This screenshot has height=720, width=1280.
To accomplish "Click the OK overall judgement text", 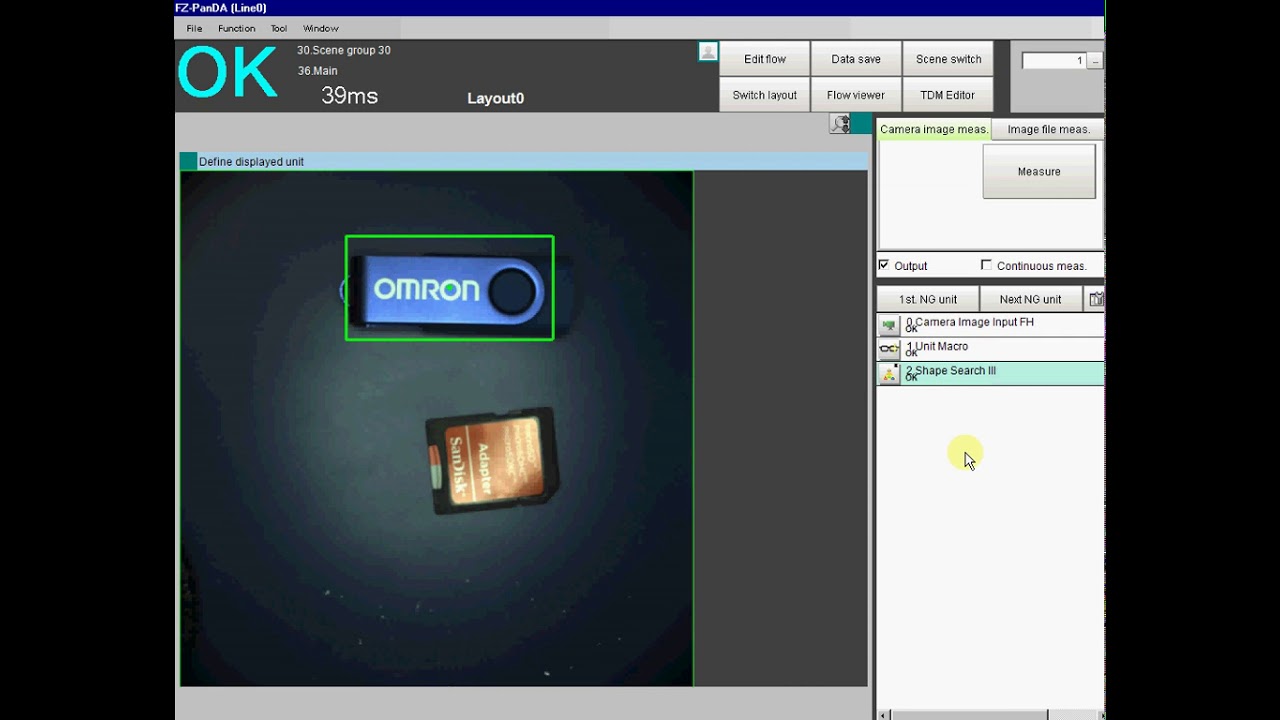I will (x=228, y=72).
